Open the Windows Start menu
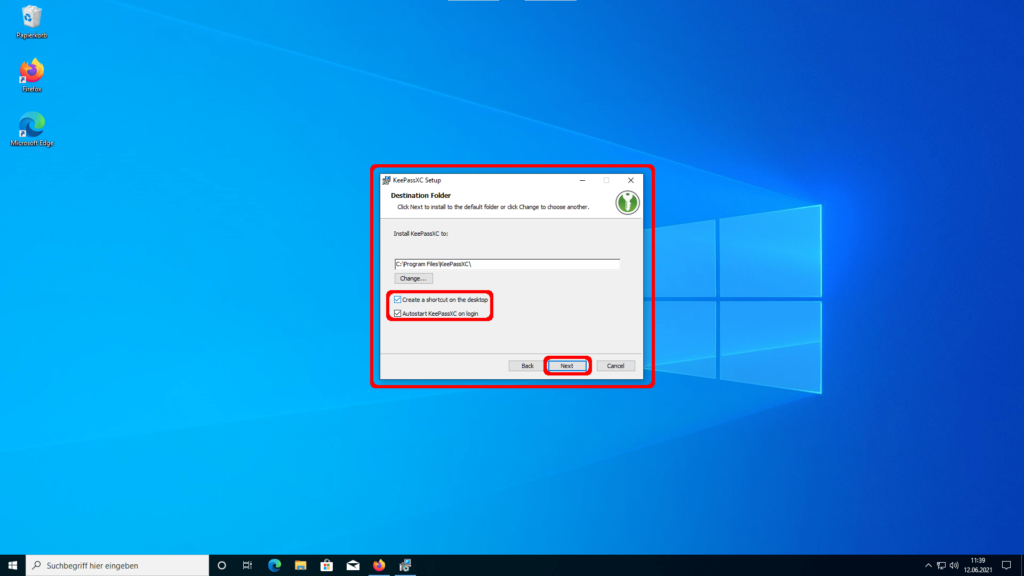The image size is (1024, 576). pos(12,566)
